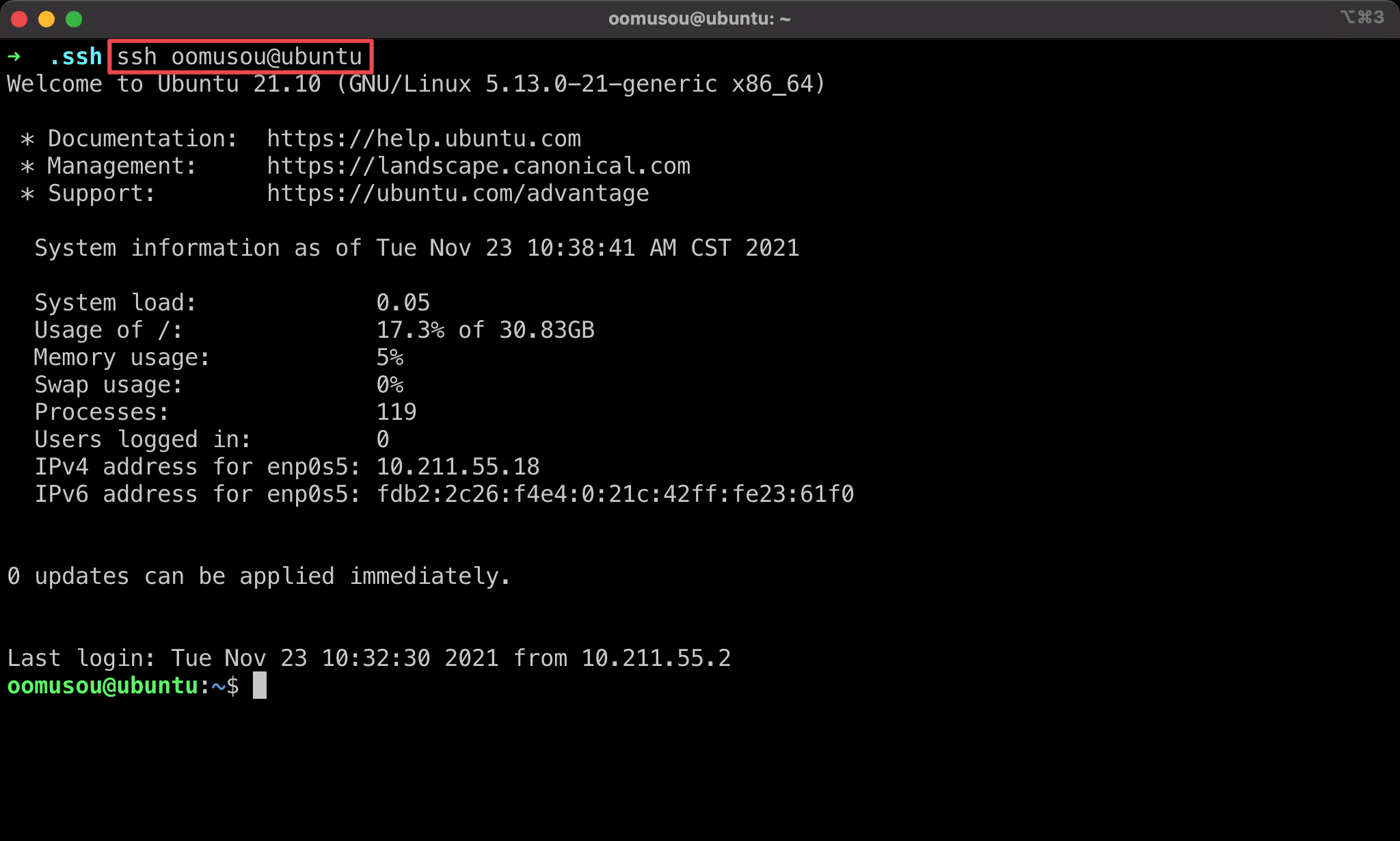Click the Memory usage value 5%
Image resolution: width=1400 pixels, height=841 pixels.
tap(390, 358)
